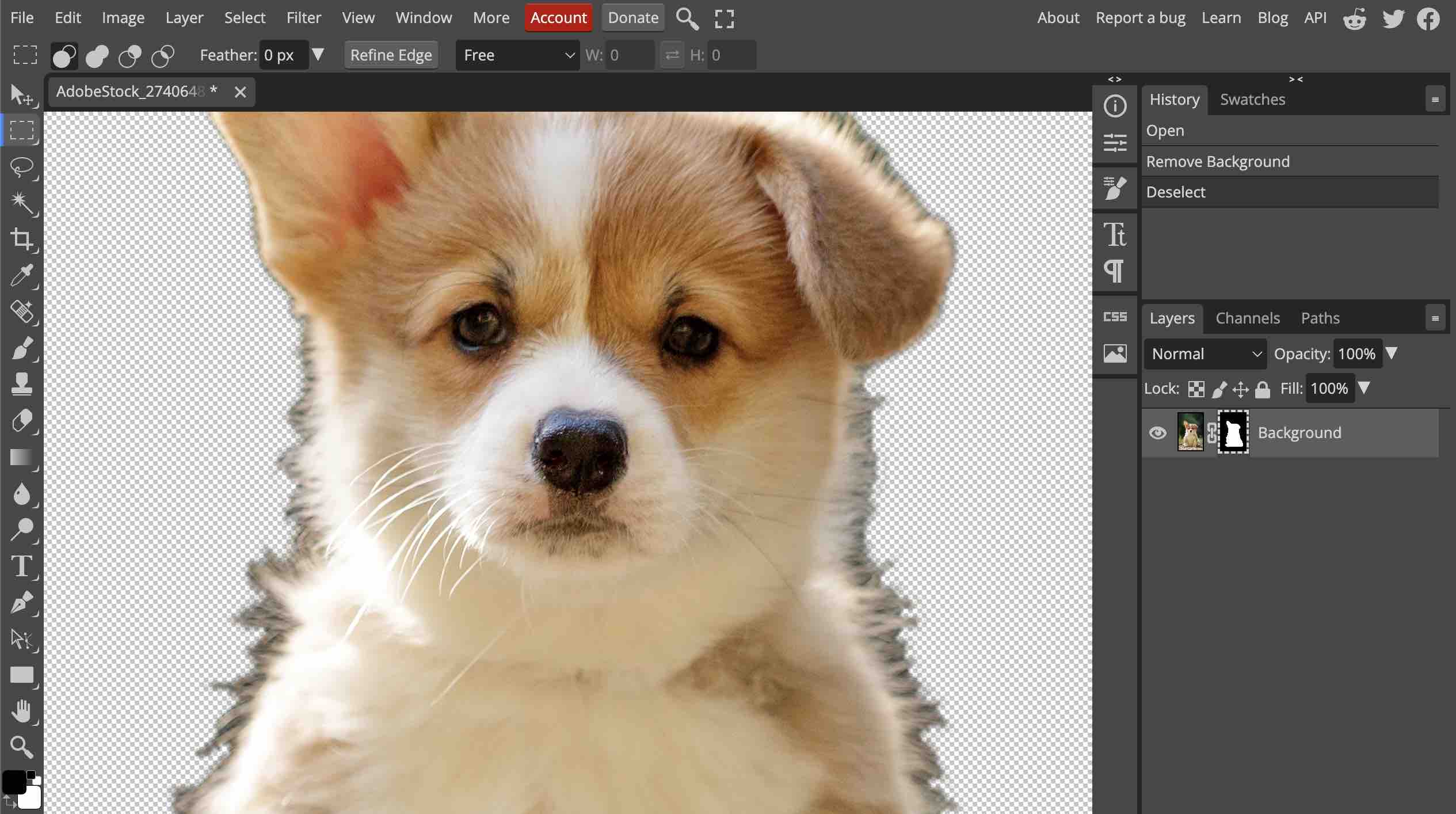Select the Magic Wand tool

point(22,202)
